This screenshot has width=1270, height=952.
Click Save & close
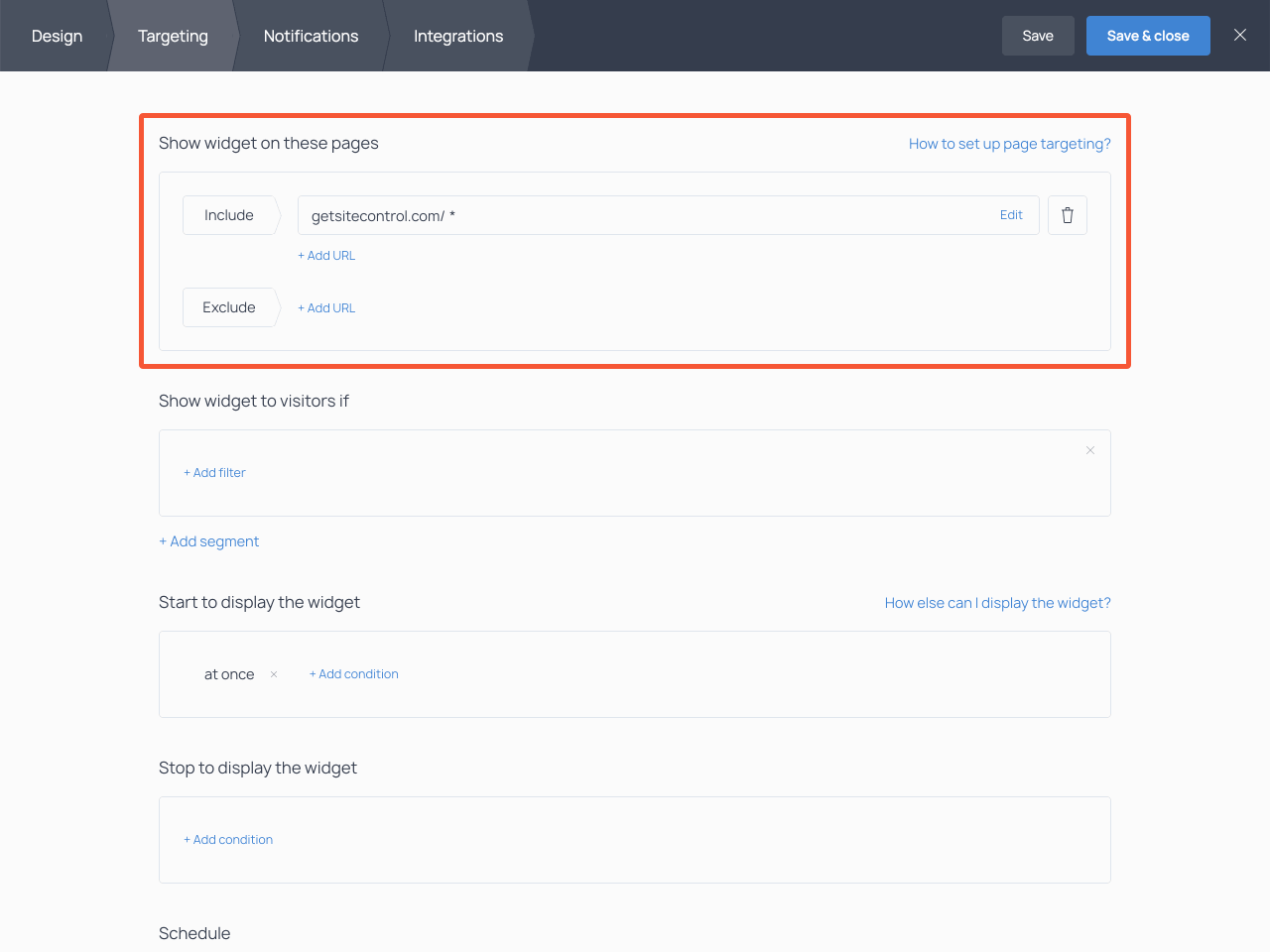coord(1148,35)
